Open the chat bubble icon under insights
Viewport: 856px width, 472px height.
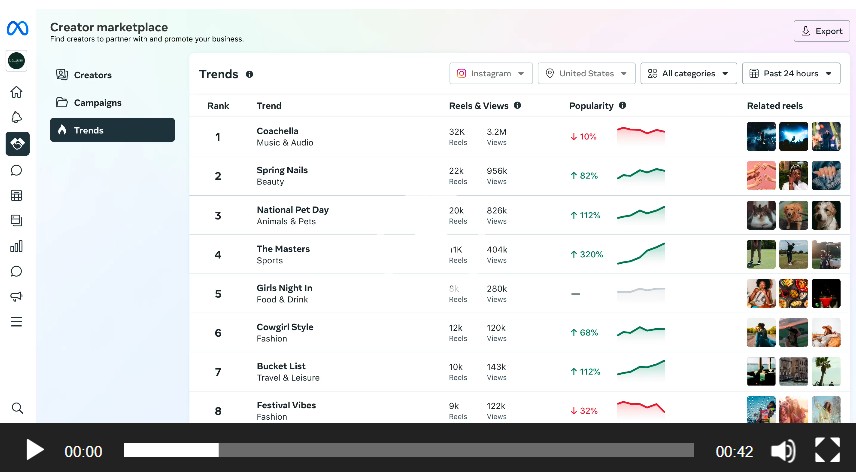click(16, 271)
